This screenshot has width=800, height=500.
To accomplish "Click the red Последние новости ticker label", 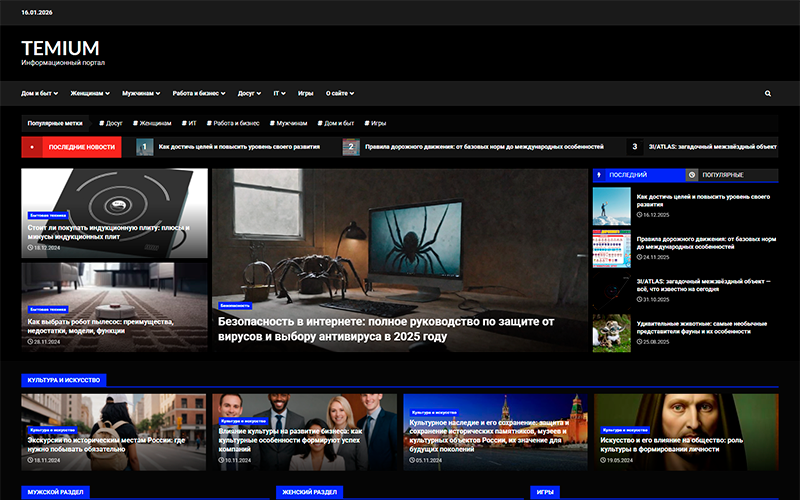I will pyautogui.click(x=72, y=147).
